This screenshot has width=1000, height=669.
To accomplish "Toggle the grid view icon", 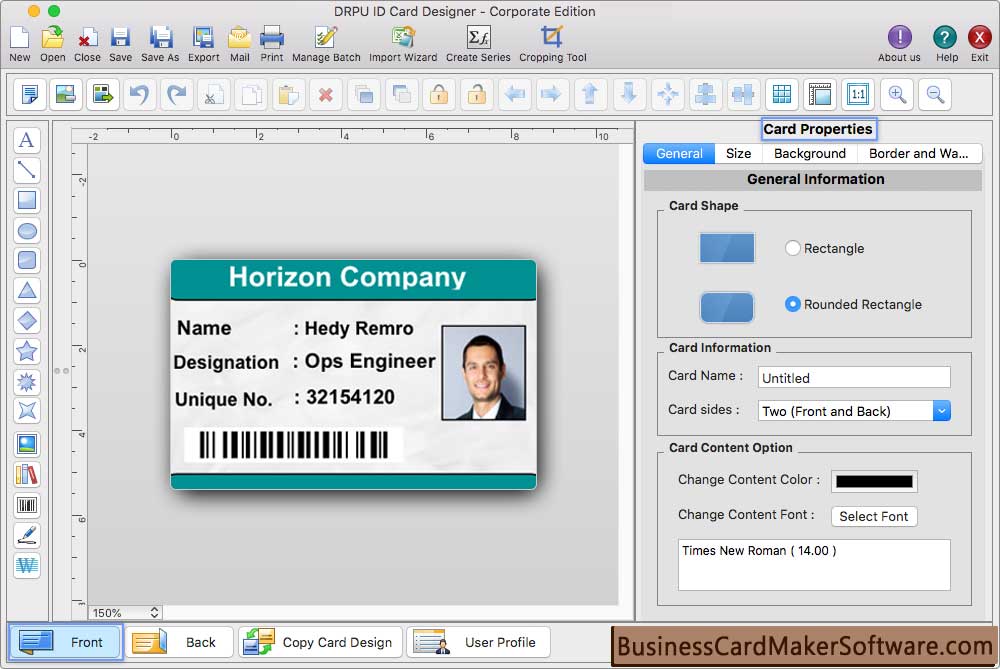I will pos(781,94).
